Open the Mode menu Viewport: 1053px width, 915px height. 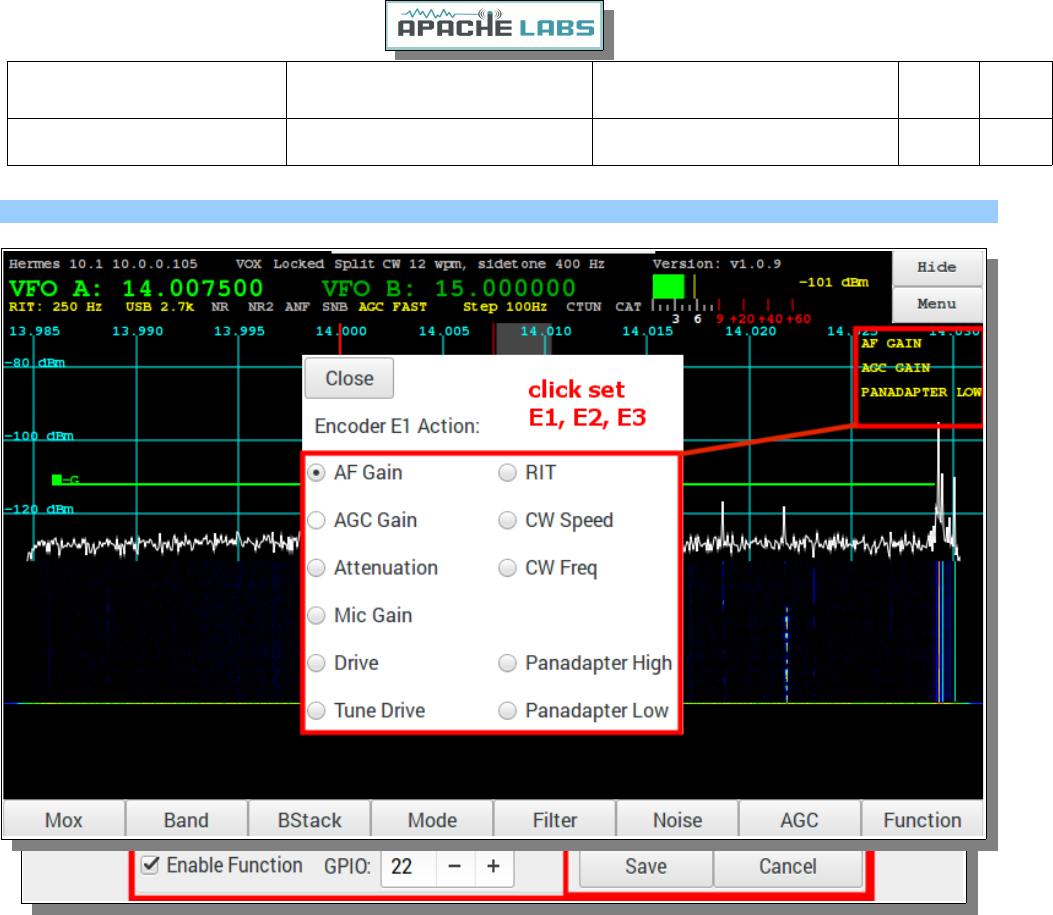[432, 820]
